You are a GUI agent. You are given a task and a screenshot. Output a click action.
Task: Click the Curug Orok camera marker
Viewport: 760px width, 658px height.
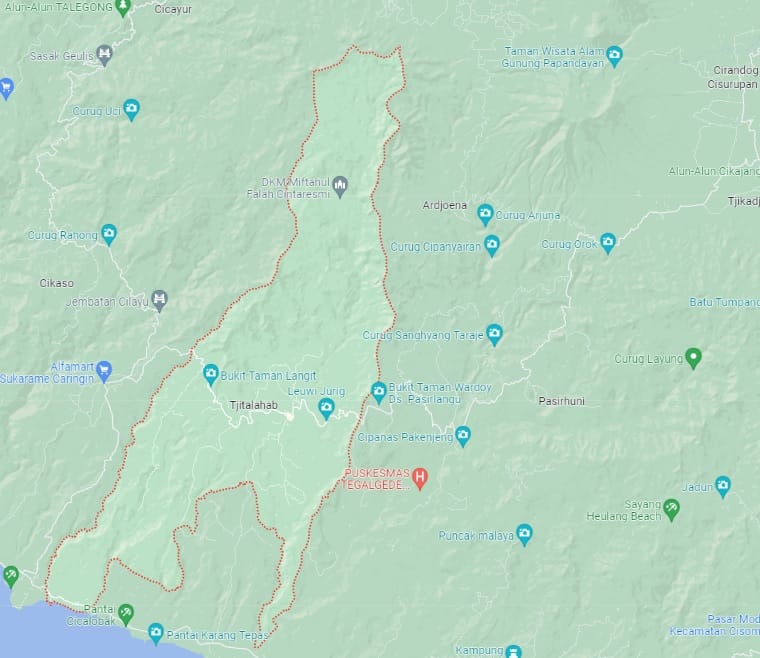(x=608, y=243)
